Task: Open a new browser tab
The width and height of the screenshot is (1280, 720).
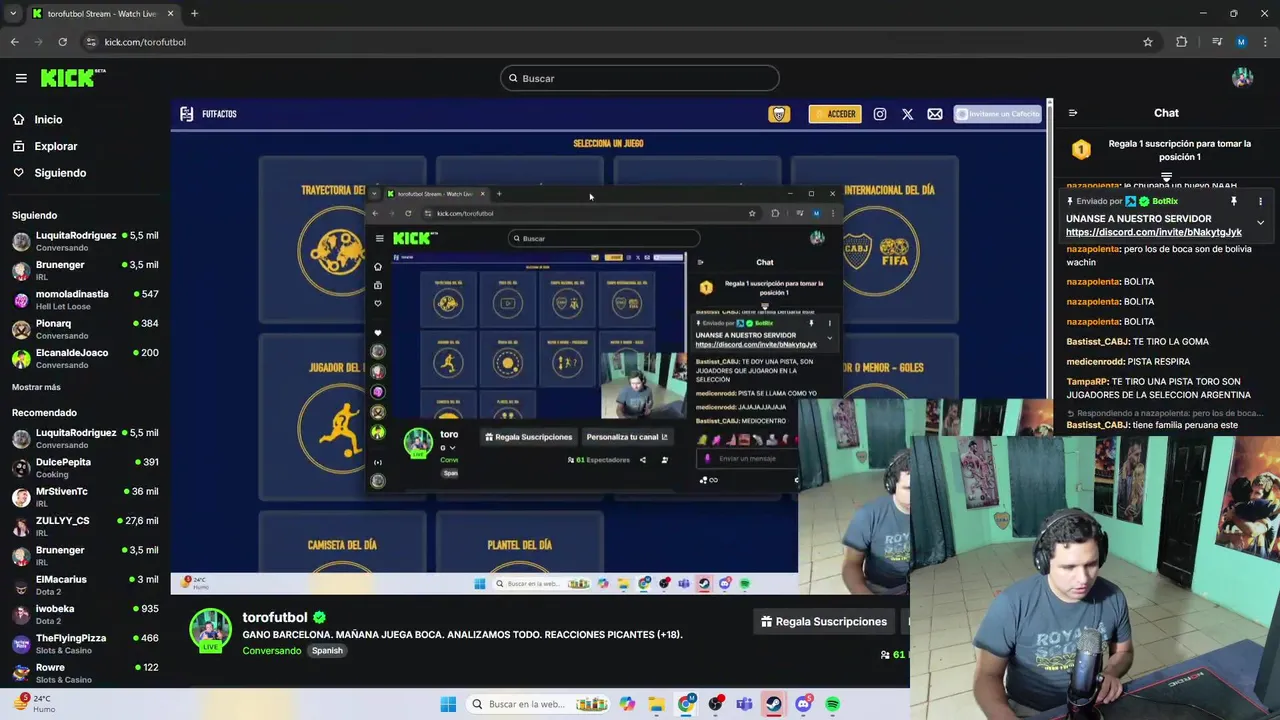Action: tap(194, 14)
